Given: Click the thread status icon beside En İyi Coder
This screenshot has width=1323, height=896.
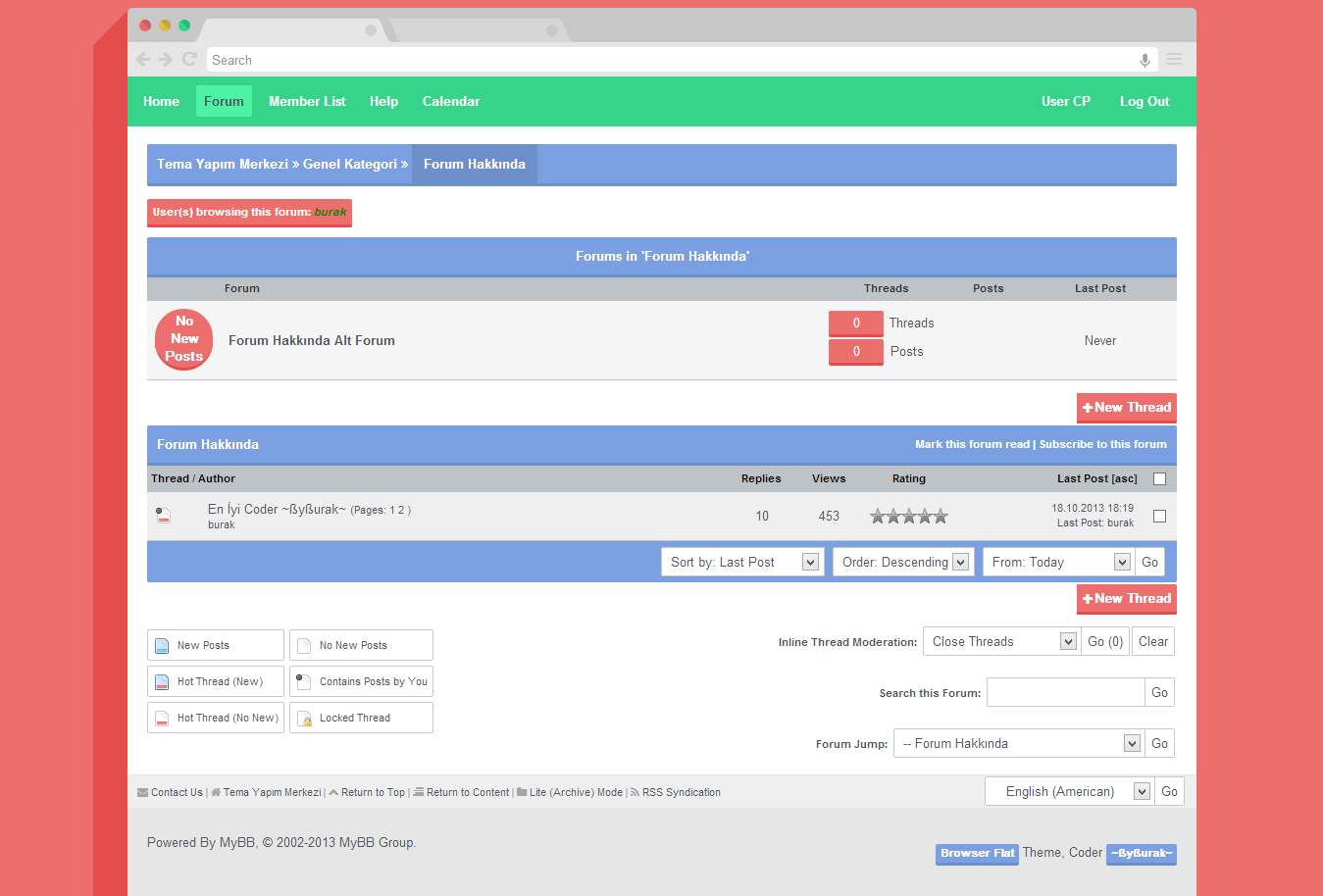Looking at the screenshot, I should tap(164, 516).
